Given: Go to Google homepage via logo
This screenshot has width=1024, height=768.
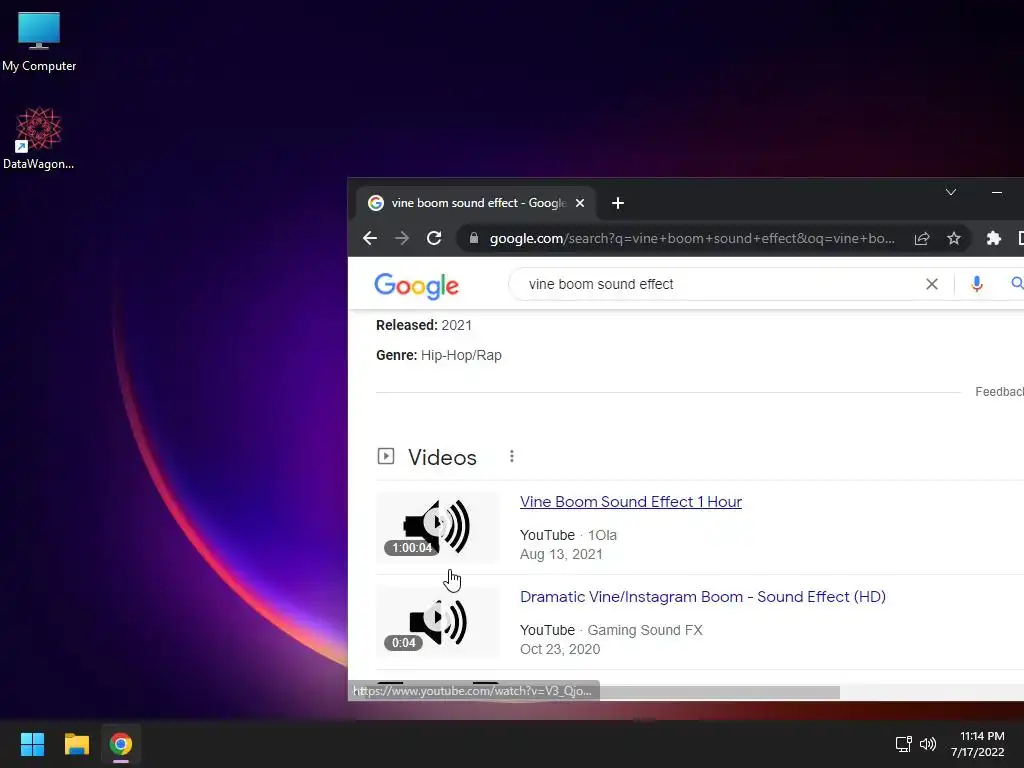Looking at the screenshot, I should [417, 286].
